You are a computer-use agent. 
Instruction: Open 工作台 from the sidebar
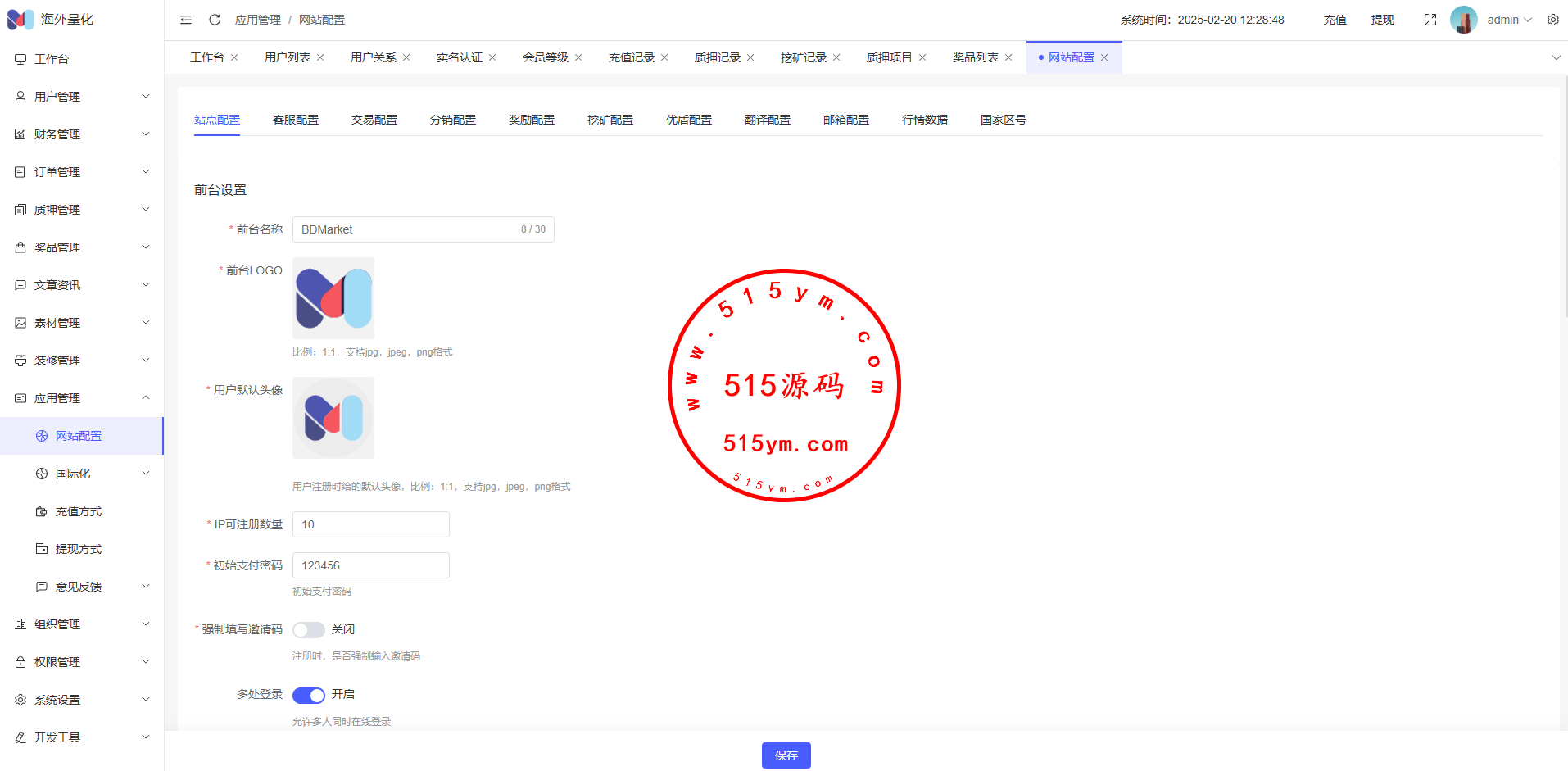point(52,59)
